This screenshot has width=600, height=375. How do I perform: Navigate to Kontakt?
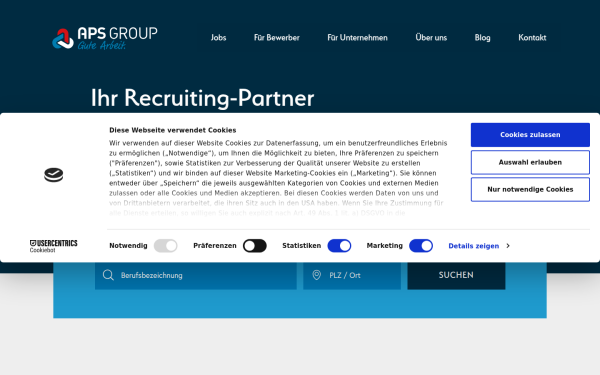click(532, 38)
